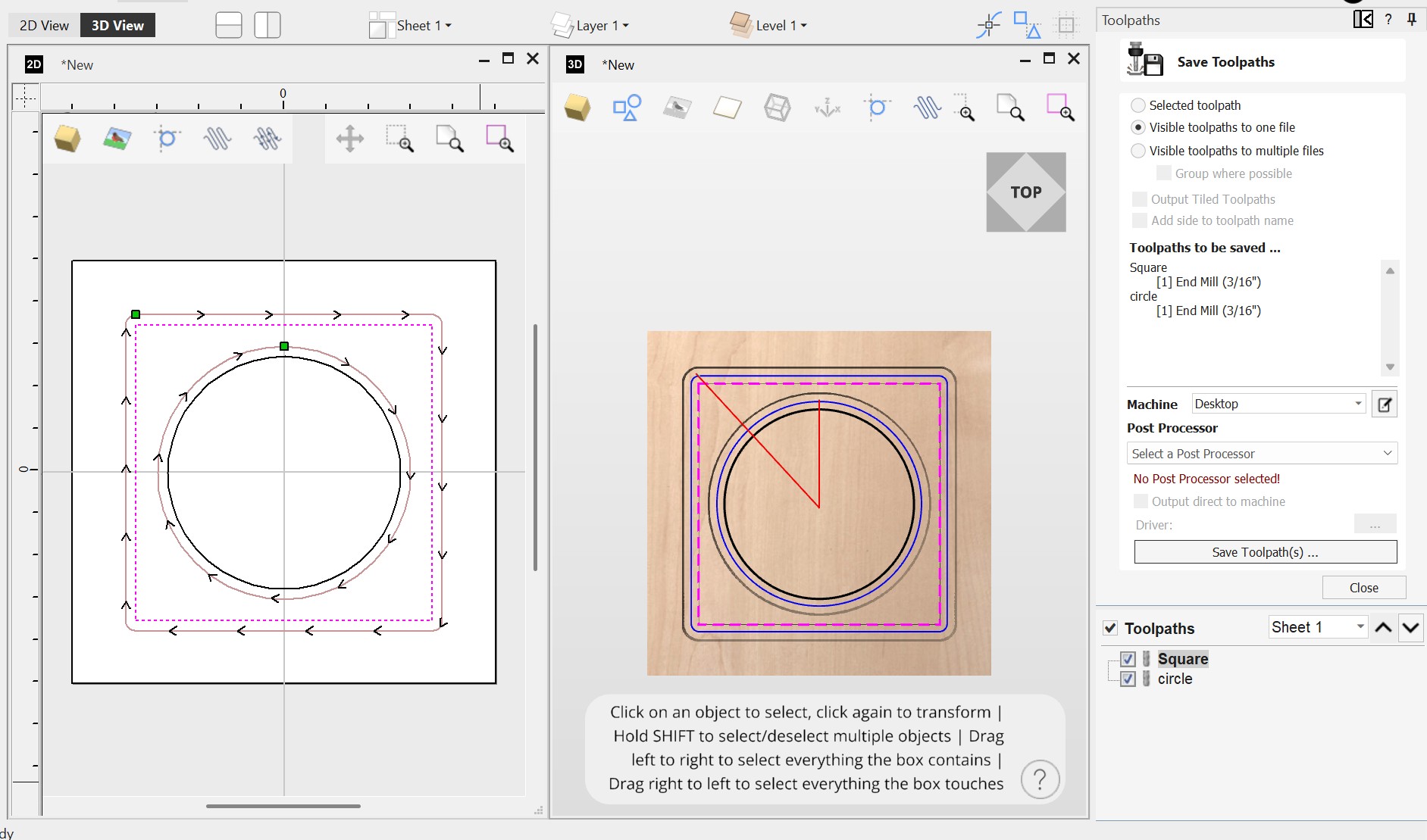Click the isometric view cube icon in 3D toolbar
1427x840 pixels.
[577, 108]
